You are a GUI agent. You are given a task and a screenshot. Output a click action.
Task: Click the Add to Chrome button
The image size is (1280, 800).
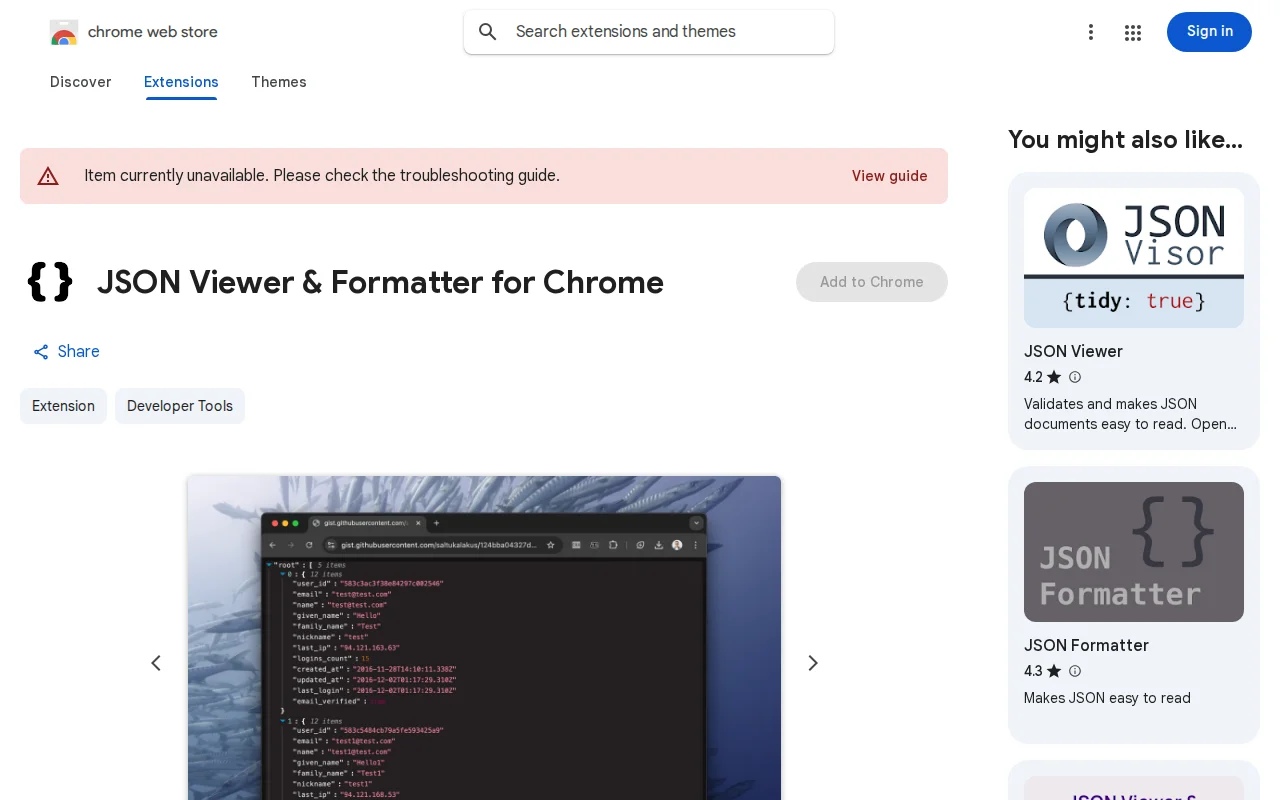point(872,282)
